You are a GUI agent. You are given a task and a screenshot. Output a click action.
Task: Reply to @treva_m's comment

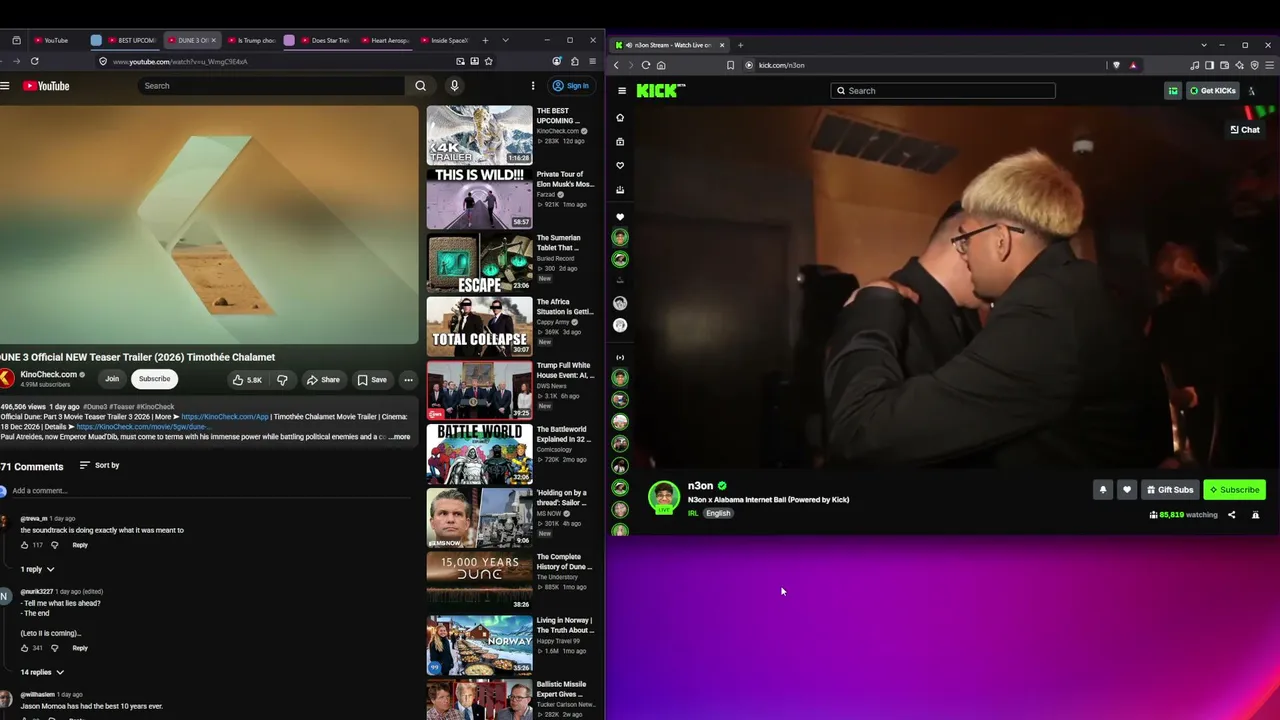pos(80,545)
